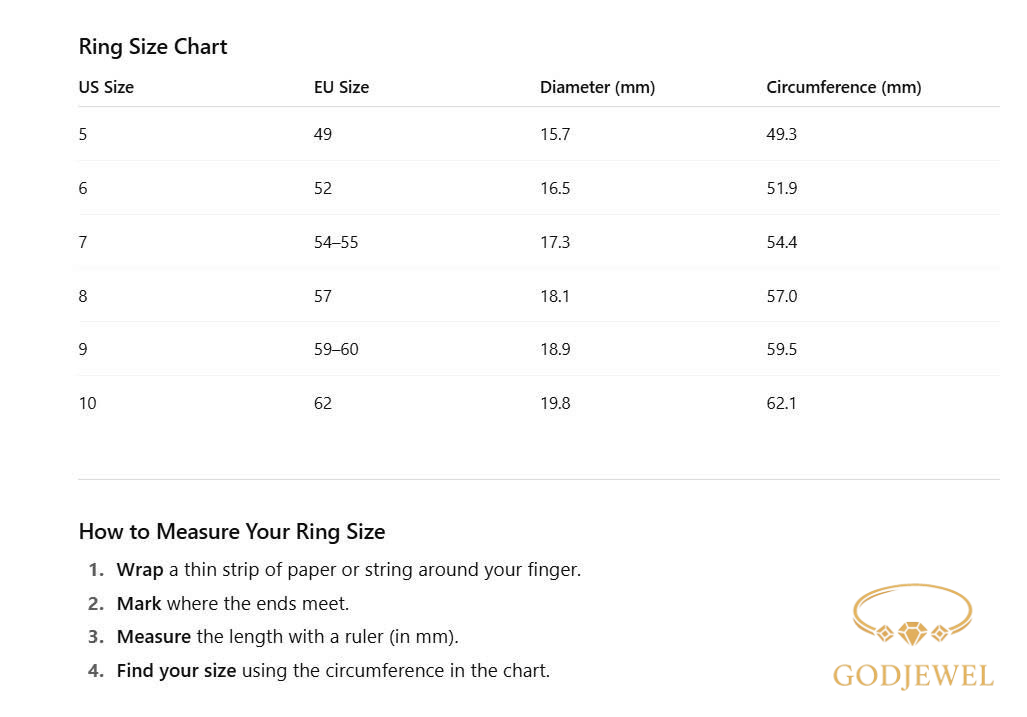
Task: Click the Find your size step text
Action: click(x=176, y=670)
